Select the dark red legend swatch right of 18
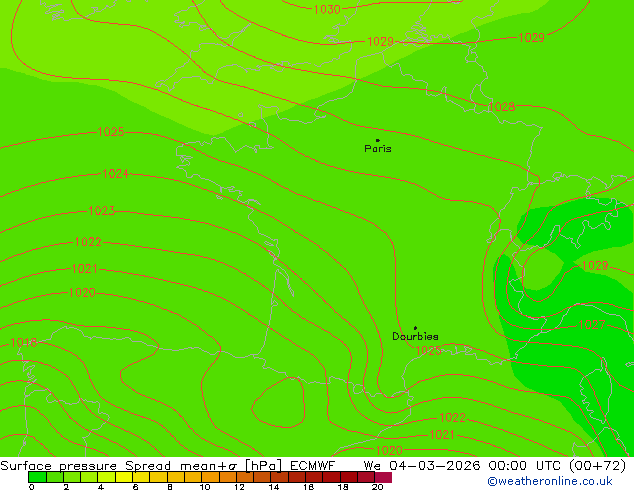This screenshot has height=490, width=634. (349, 477)
